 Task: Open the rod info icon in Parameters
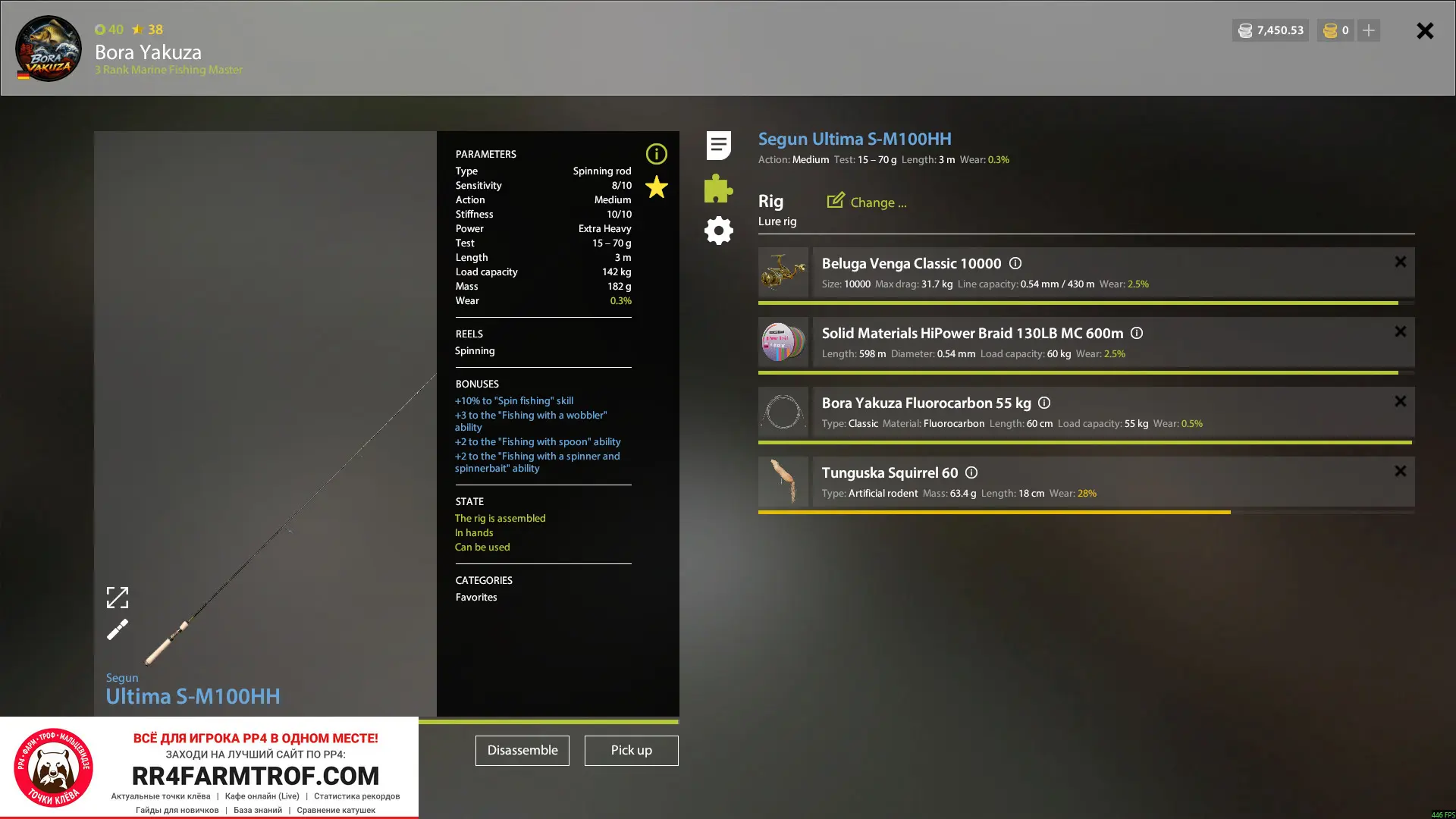[657, 154]
